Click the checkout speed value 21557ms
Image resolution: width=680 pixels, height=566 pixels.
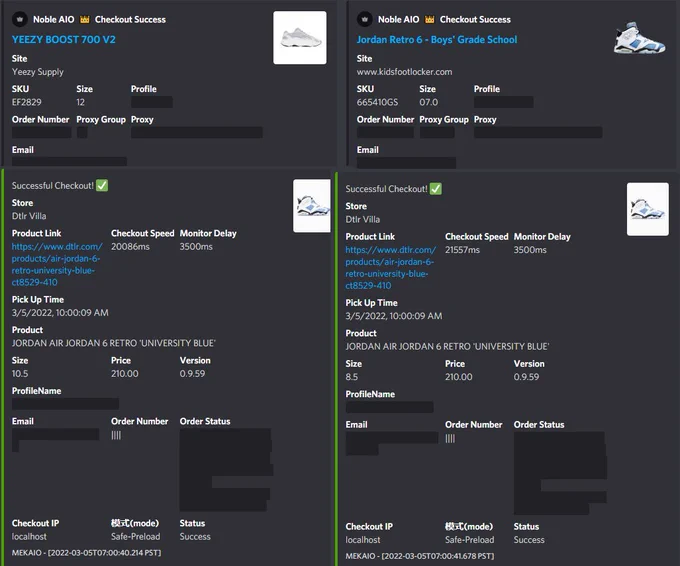[462, 250]
